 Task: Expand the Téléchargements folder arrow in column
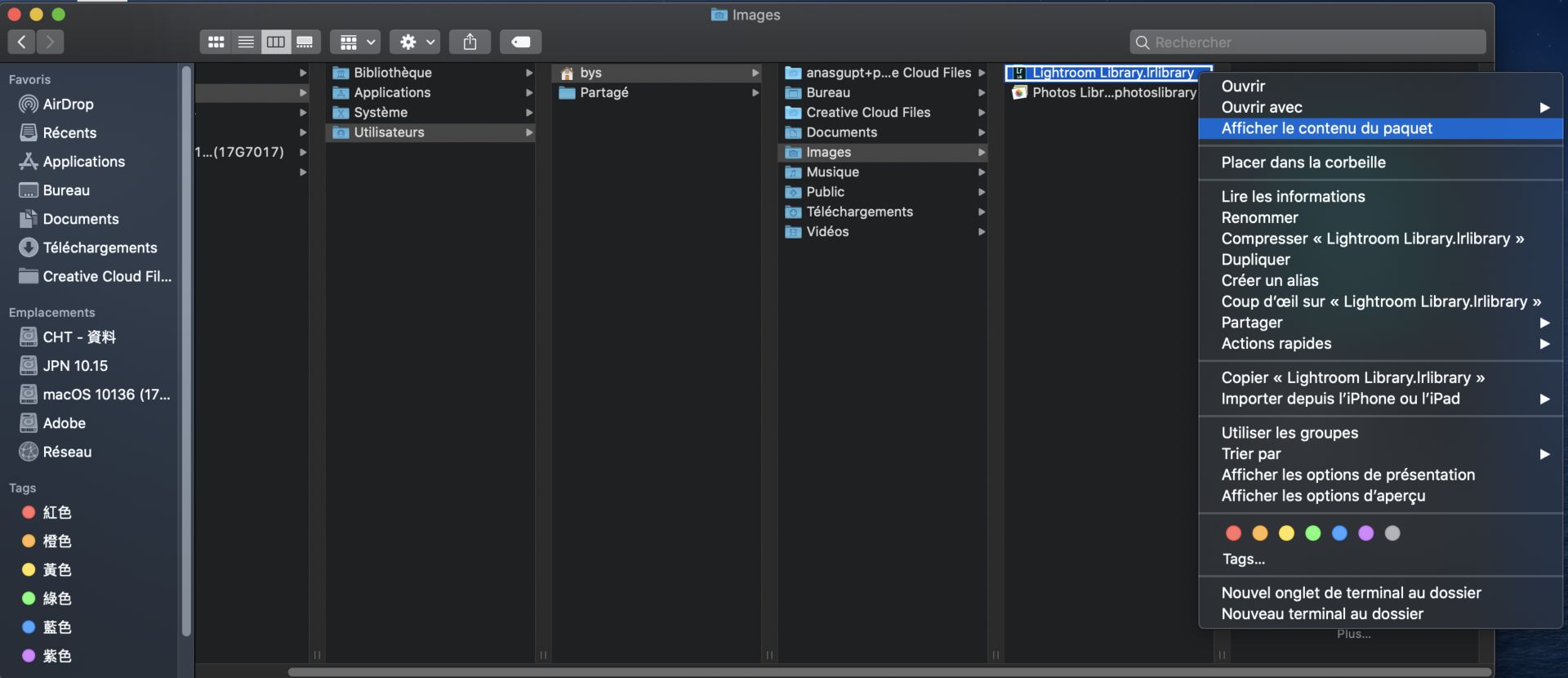pyautogui.click(x=982, y=212)
